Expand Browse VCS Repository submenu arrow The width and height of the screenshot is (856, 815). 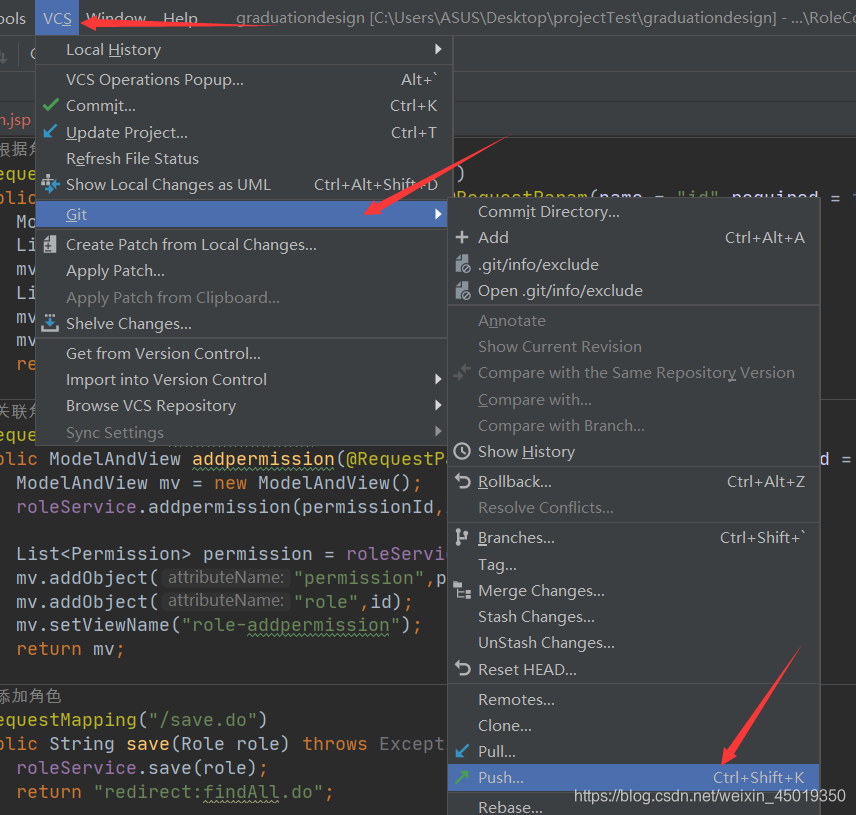(x=438, y=405)
